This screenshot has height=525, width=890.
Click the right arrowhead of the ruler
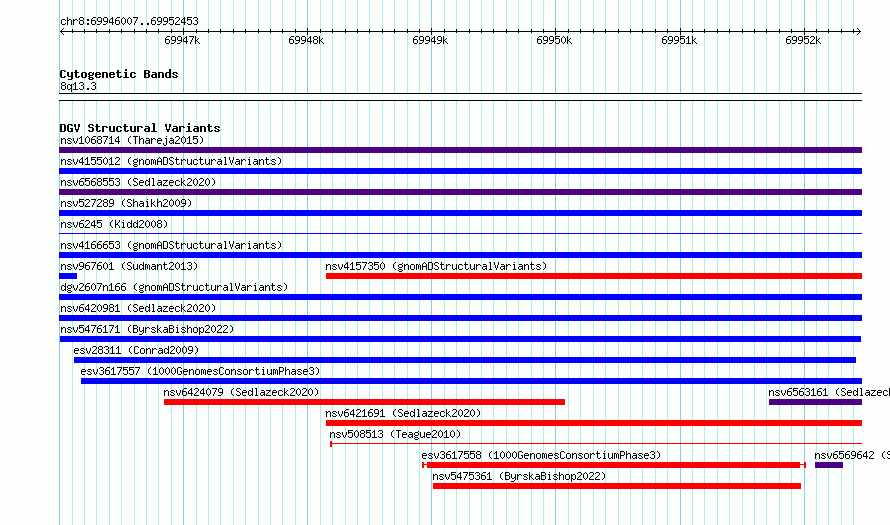coord(858,32)
